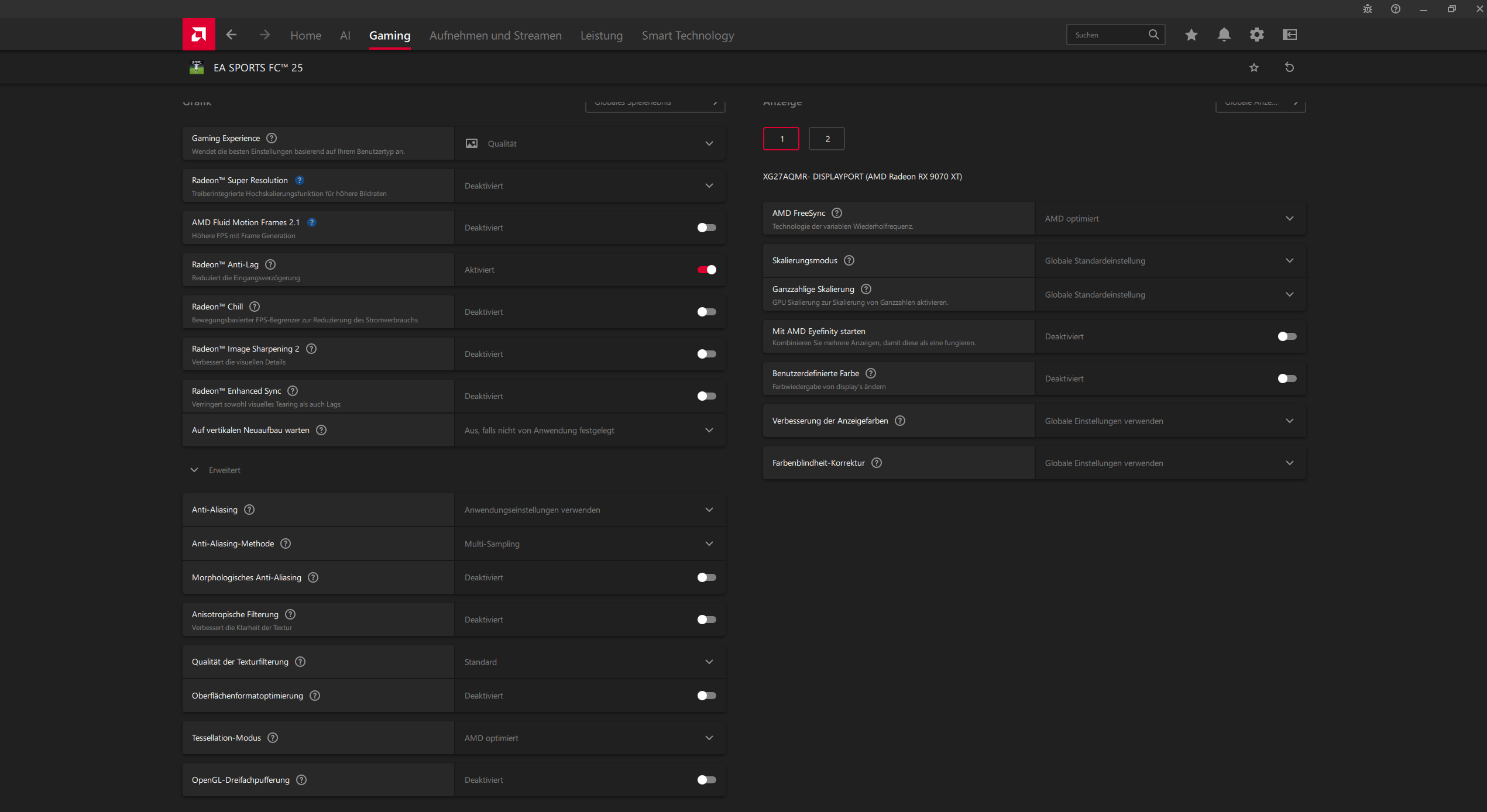Viewport: 1487px width, 812px height.
Task: Click the AMD logo home icon
Action: tap(198, 35)
